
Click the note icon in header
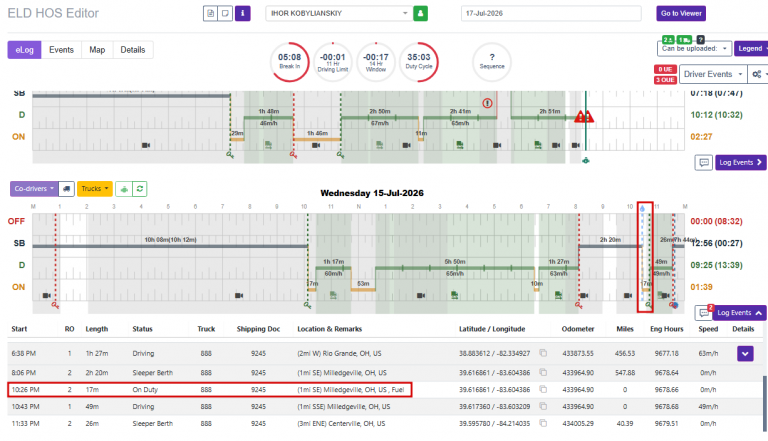click(225, 13)
